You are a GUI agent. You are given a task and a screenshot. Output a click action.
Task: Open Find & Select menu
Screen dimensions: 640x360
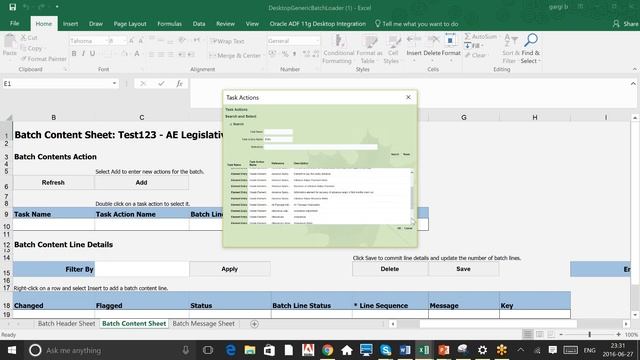point(531,49)
